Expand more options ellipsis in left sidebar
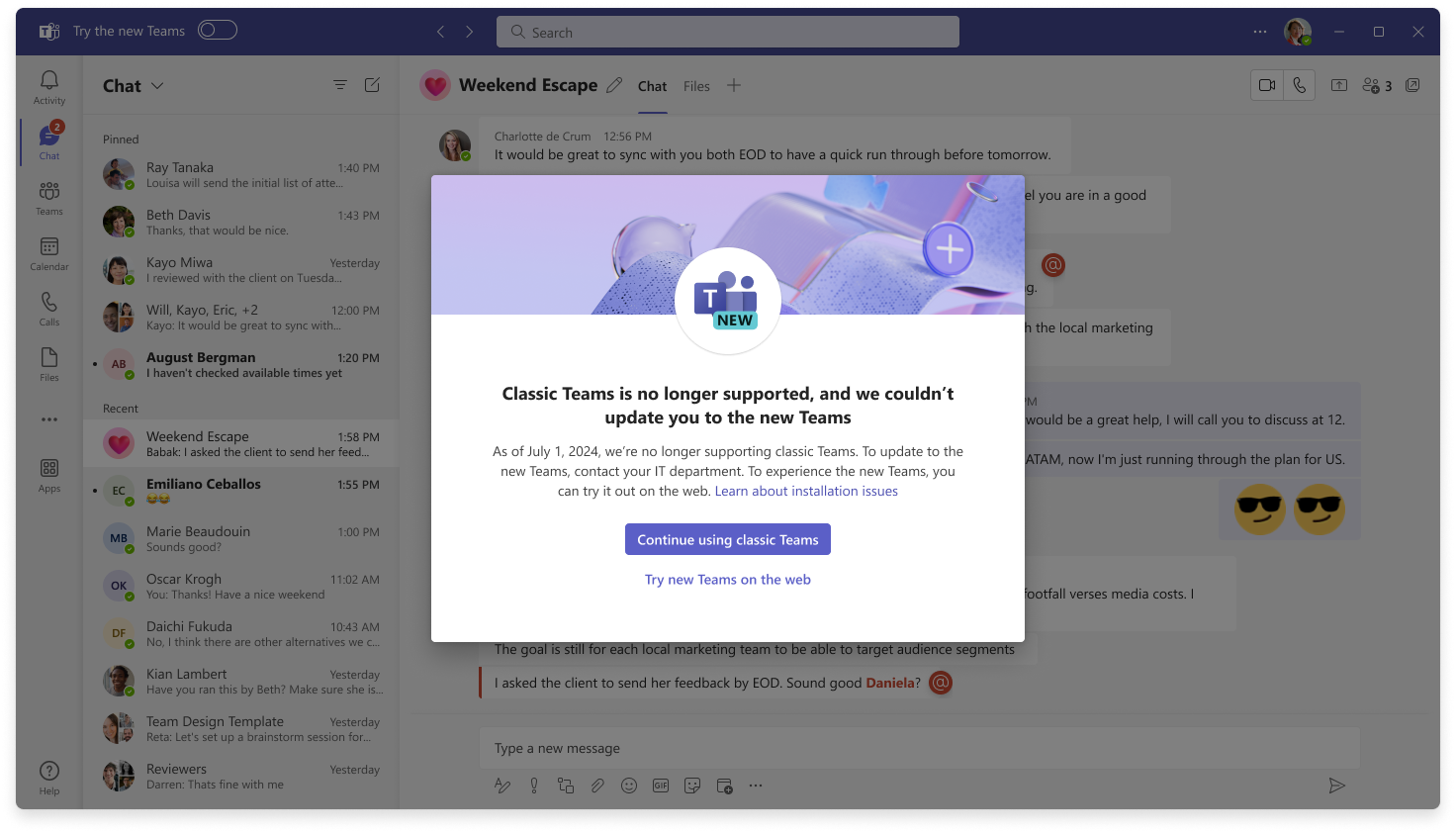 pos(48,419)
